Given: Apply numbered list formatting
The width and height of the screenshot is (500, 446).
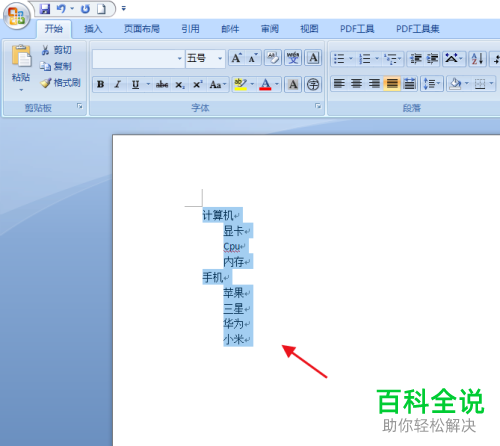Looking at the screenshot, I should [x=365, y=59].
